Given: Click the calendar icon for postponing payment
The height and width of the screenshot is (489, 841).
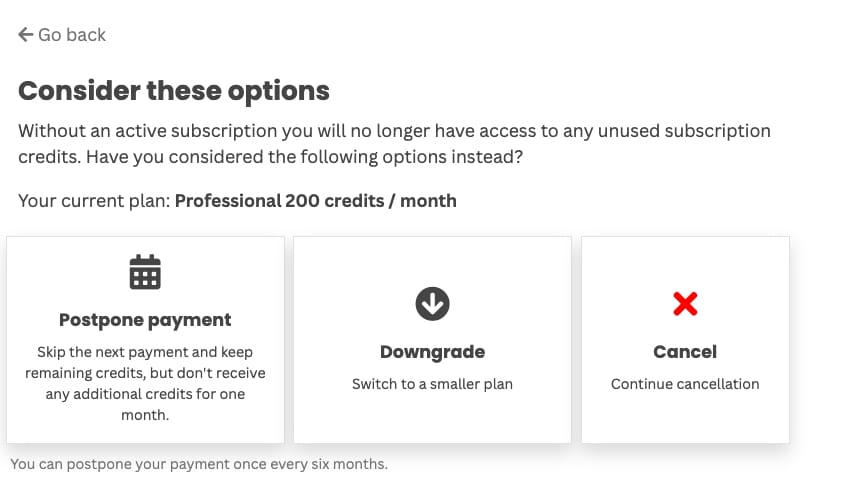Looking at the screenshot, I should pos(145,272).
